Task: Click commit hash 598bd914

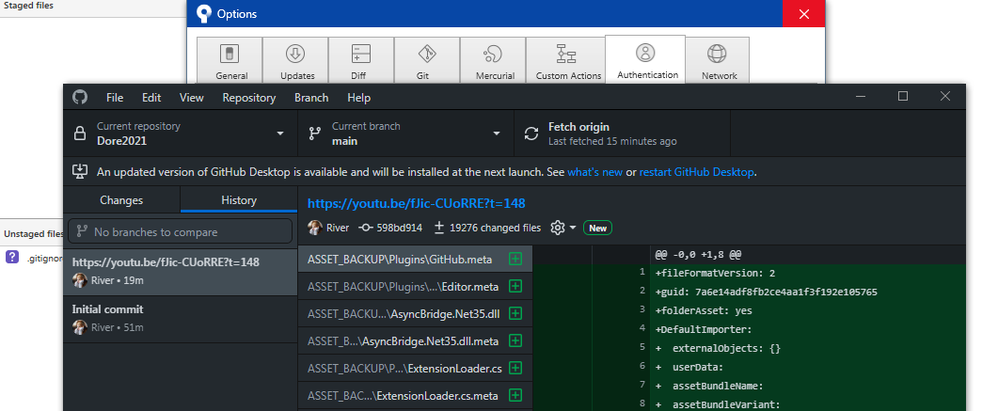Action: click(x=390, y=228)
